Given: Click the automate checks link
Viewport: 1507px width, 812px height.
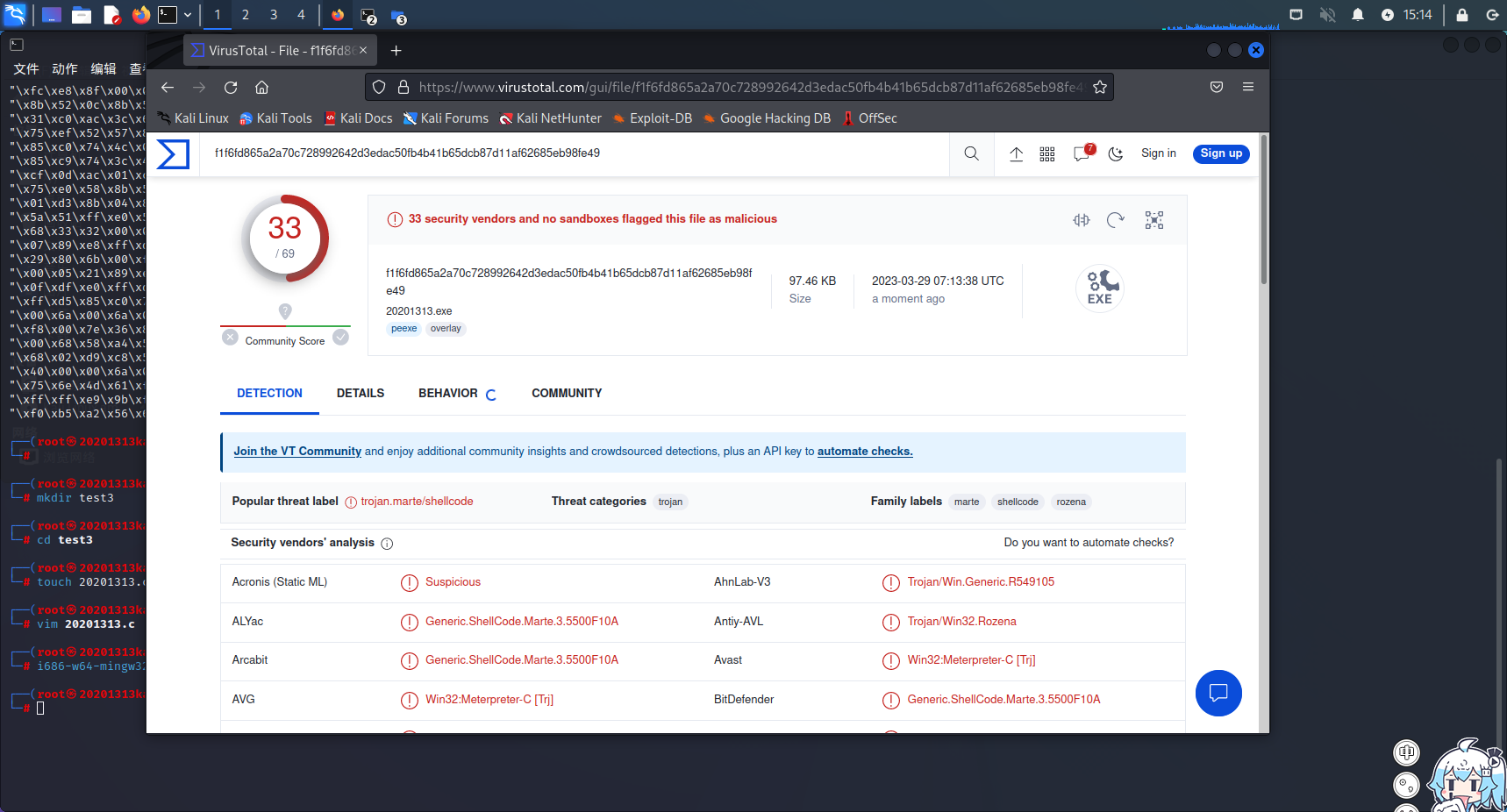Looking at the screenshot, I should coord(865,452).
